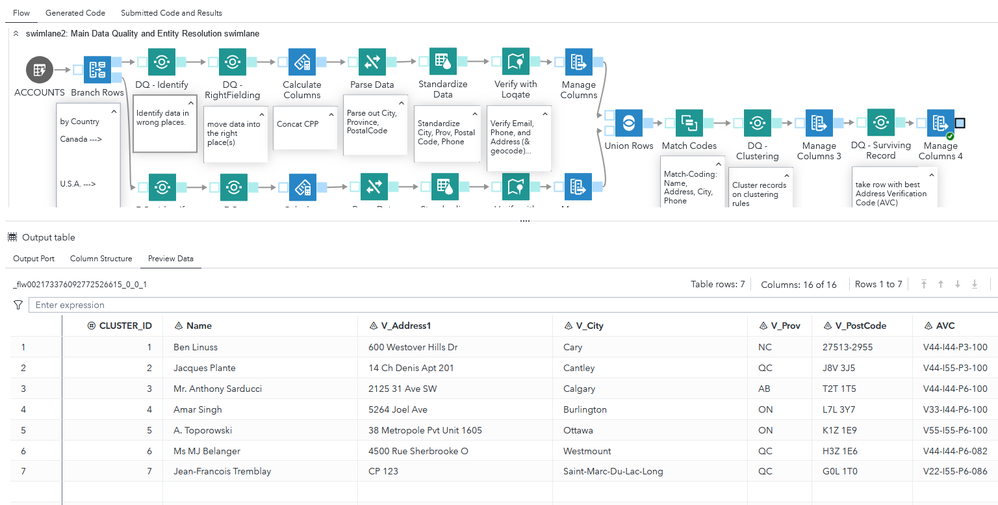Select the Manage Columns 3 node
The width and height of the screenshot is (998, 505).
[819, 123]
